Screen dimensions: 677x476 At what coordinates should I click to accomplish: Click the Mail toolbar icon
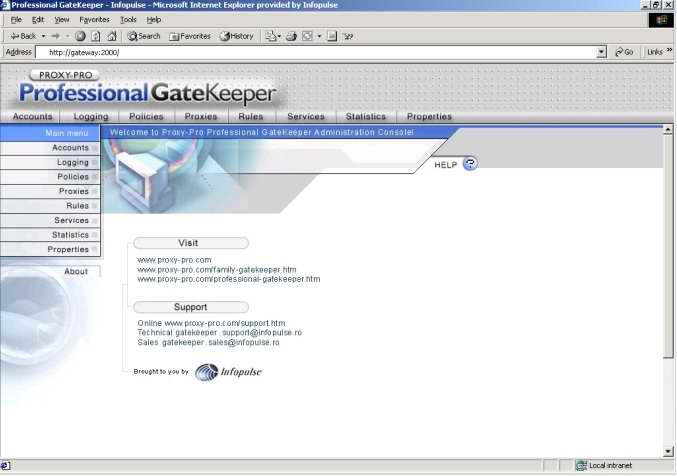coord(273,36)
